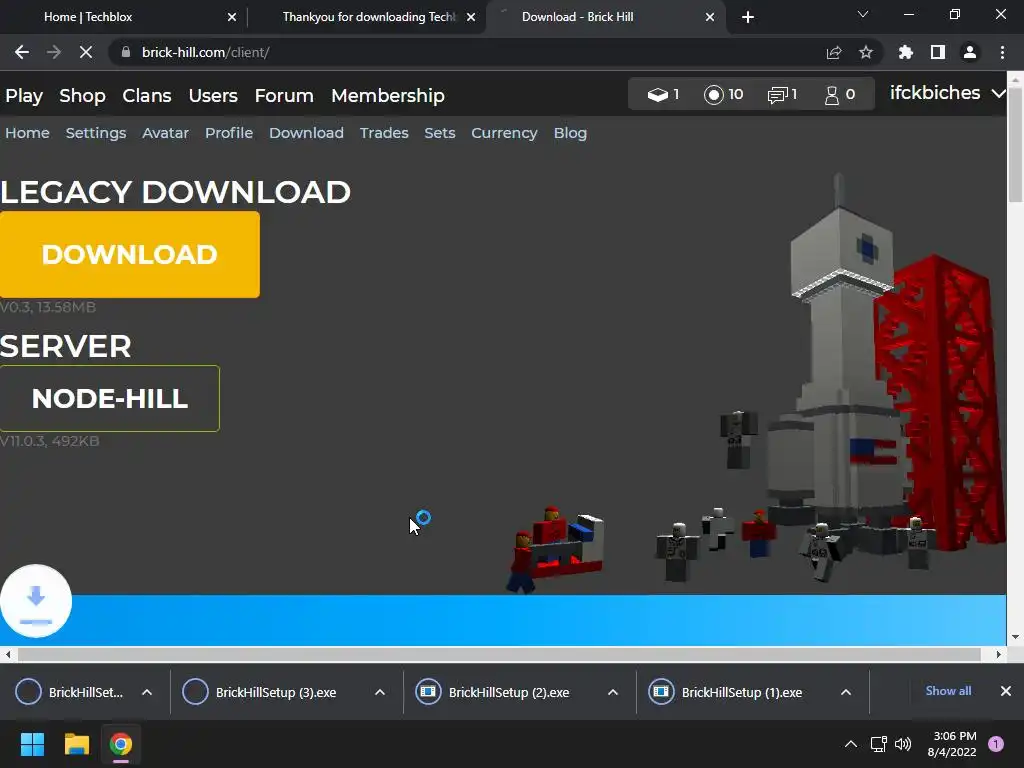Open Profile link

(x=229, y=133)
